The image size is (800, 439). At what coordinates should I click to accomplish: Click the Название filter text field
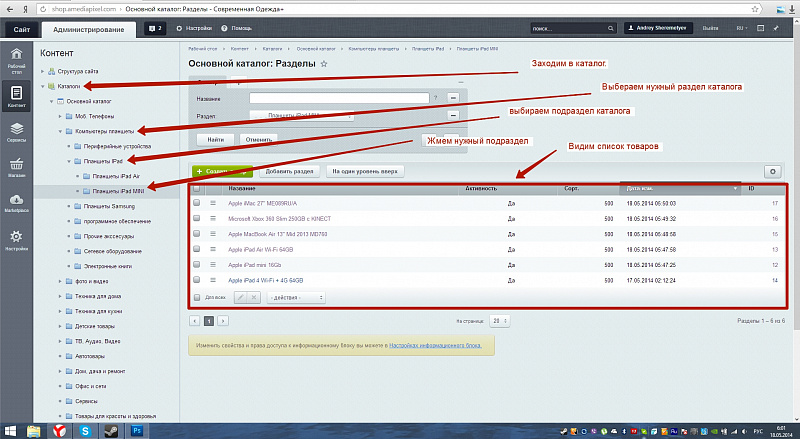[x=339, y=98]
